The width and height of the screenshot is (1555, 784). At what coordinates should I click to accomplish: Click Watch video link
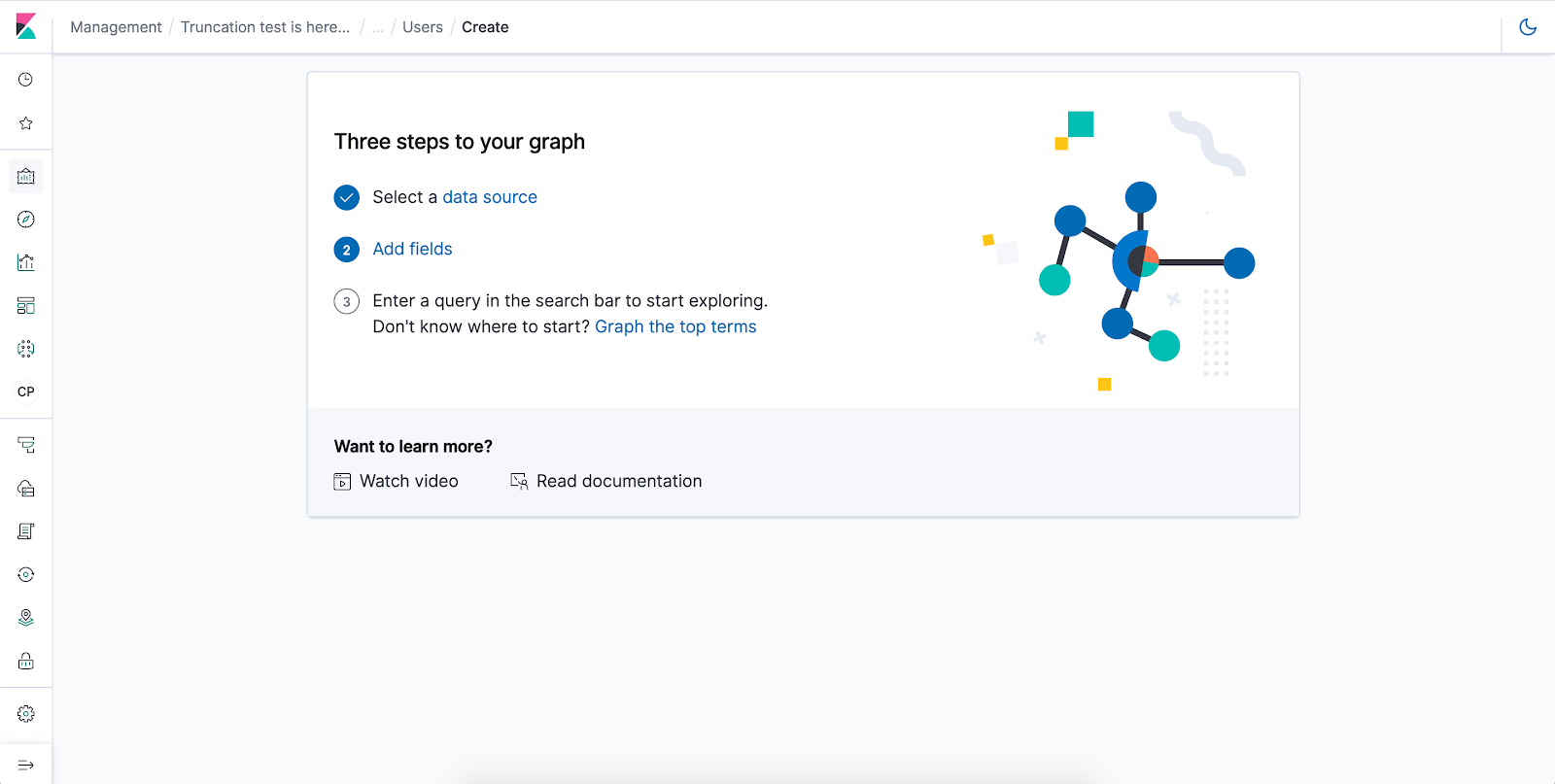(x=409, y=481)
